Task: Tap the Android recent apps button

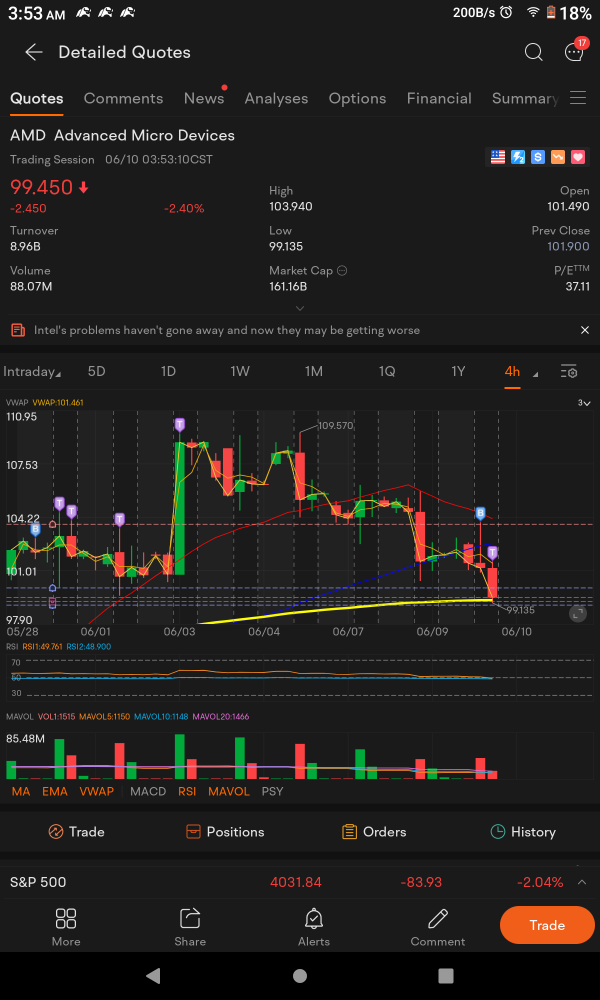Action: 446,976
